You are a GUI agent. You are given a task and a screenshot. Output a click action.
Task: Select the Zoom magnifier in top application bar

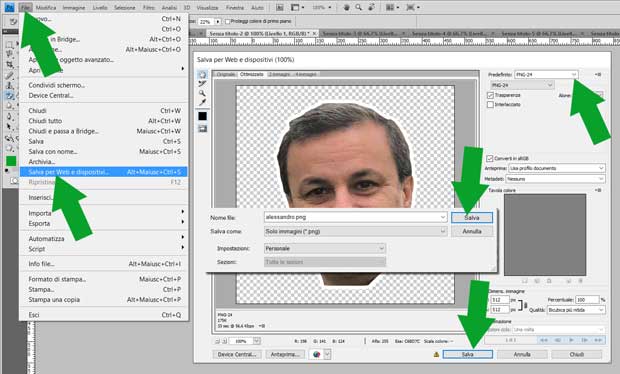pyautogui.click(x=359, y=7)
